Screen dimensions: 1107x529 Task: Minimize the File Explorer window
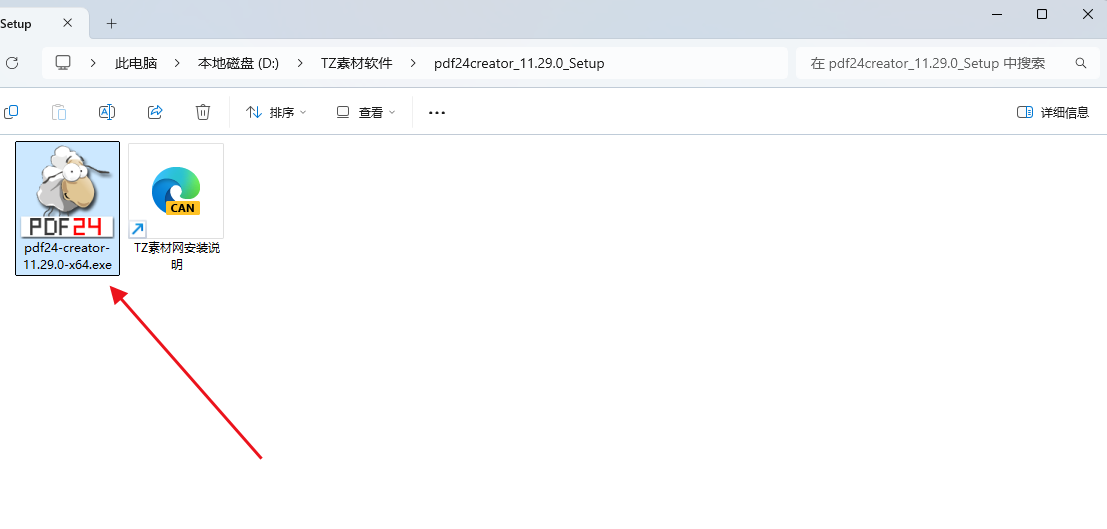pyautogui.click(x=996, y=14)
